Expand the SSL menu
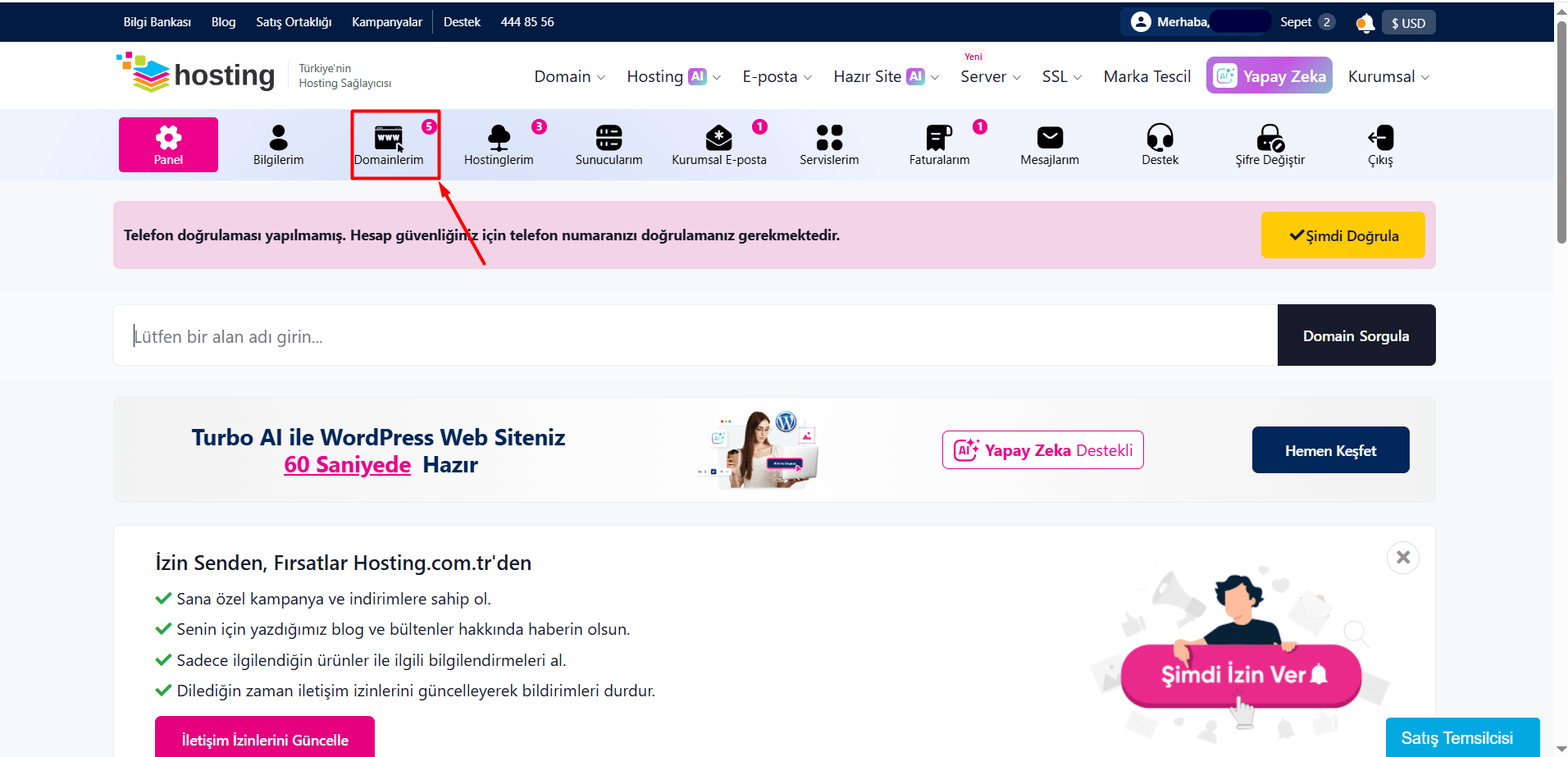This screenshot has height=757, width=1568. pyautogui.click(x=1062, y=76)
